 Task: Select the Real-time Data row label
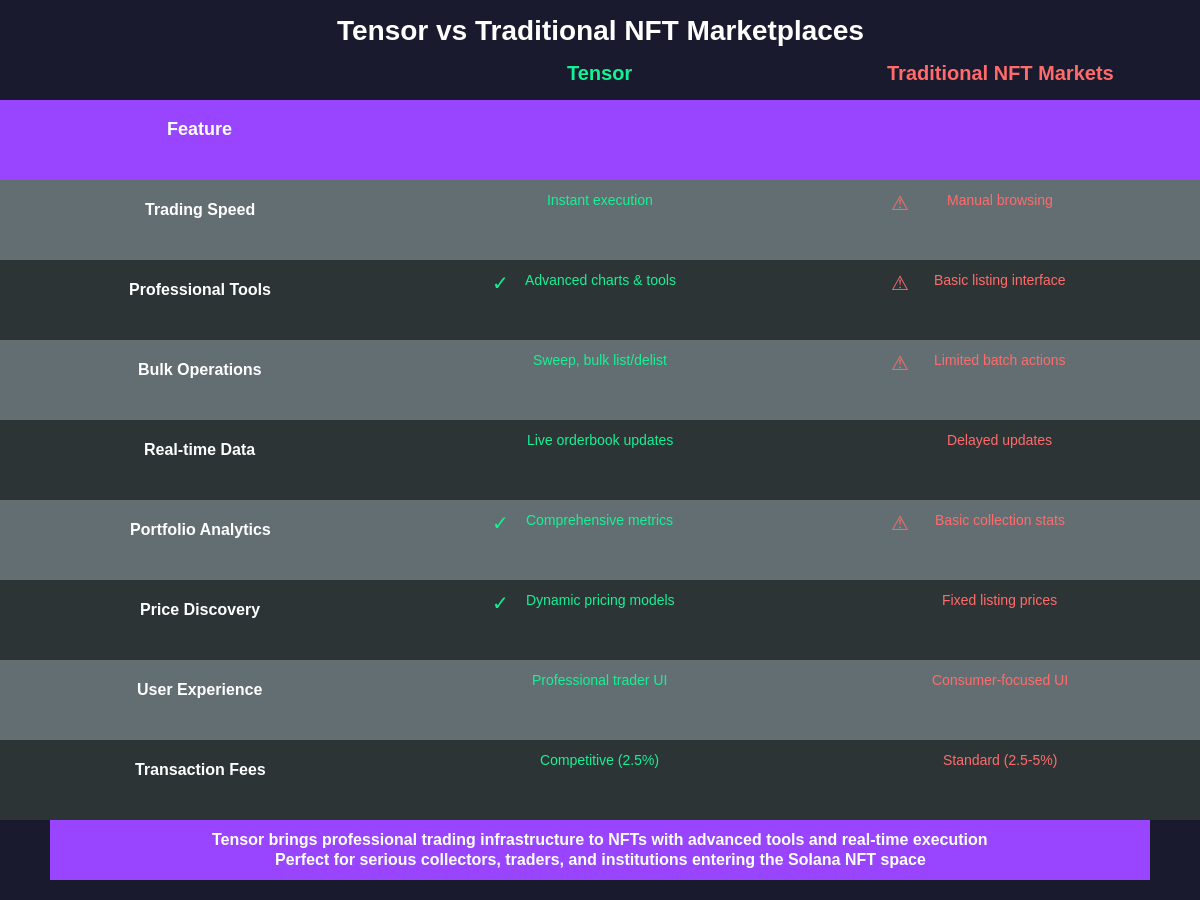[x=200, y=450]
